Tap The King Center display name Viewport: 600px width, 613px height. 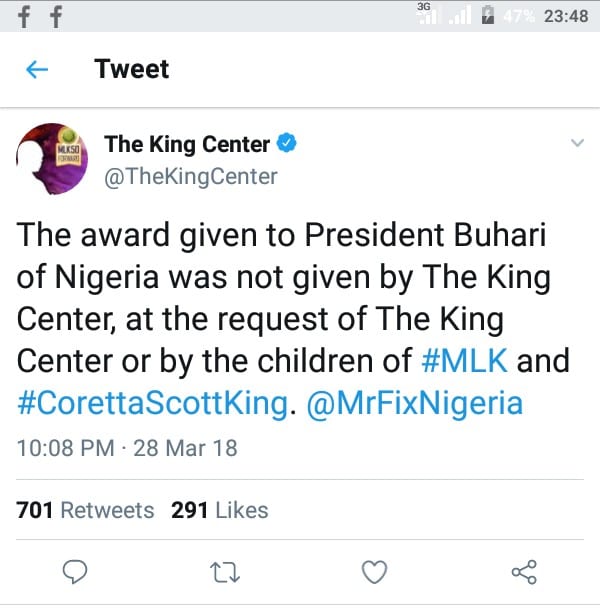(187, 144)
